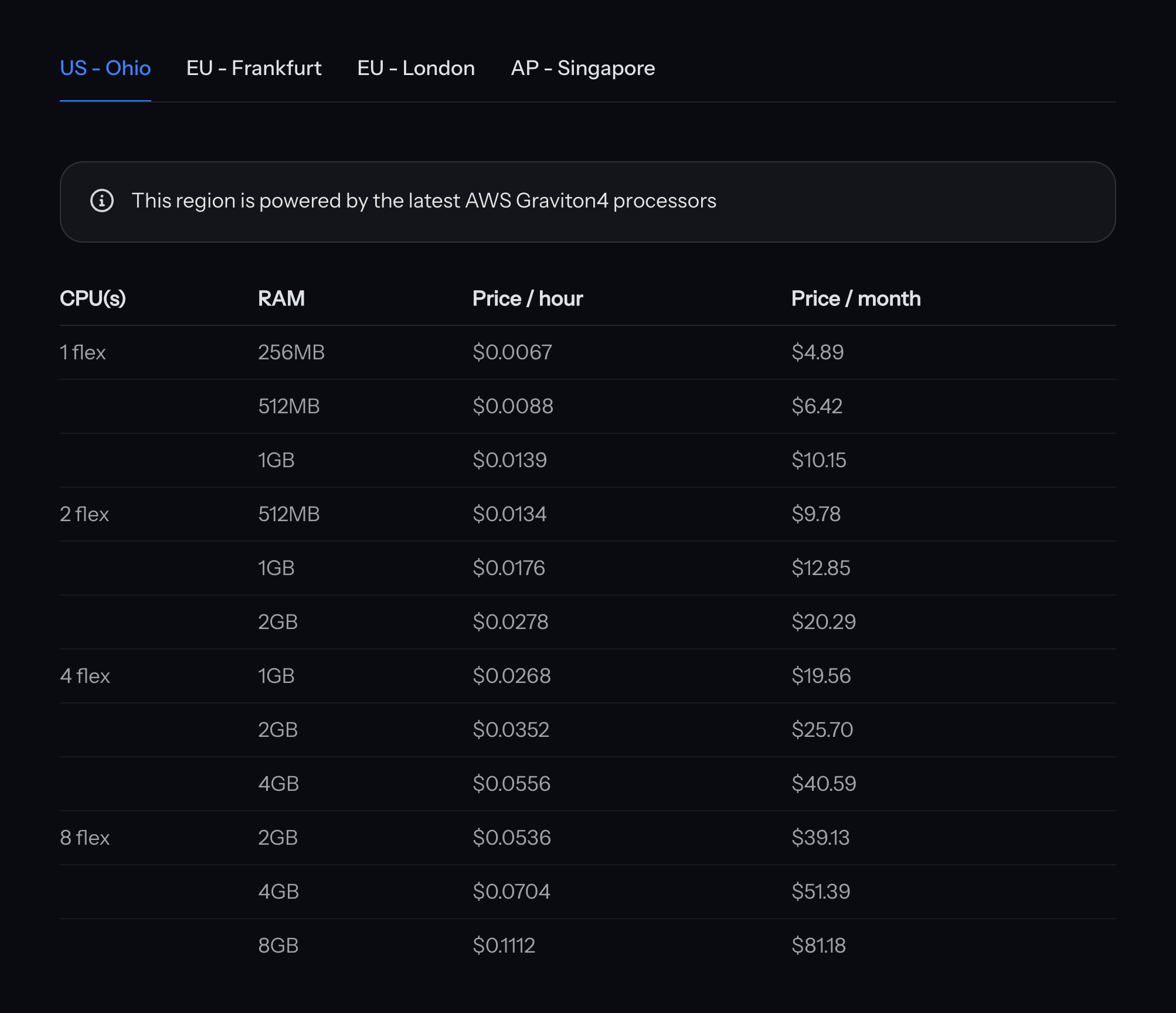Select the 1 flex CPU row label
Viewport: 1176px width, 1013px height.
(x=83, y=352)
